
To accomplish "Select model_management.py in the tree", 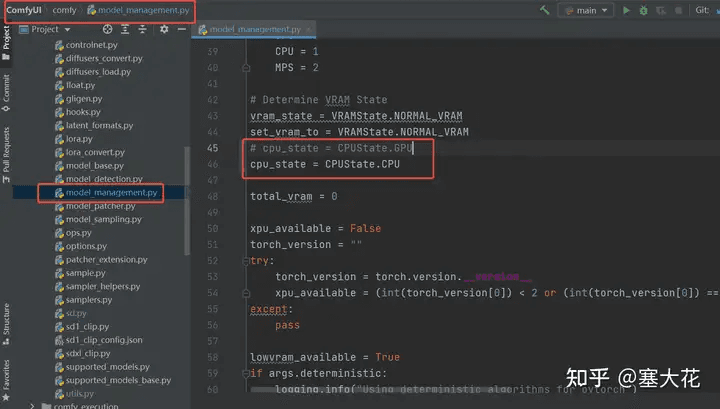I will tap(111, 192).
